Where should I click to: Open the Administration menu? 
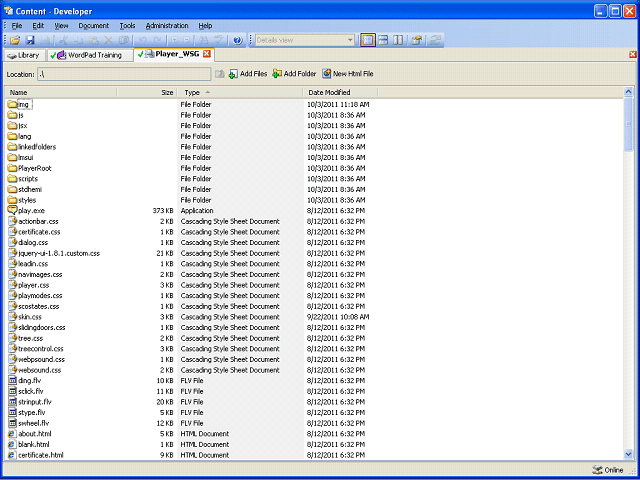[x=167, y=26]
